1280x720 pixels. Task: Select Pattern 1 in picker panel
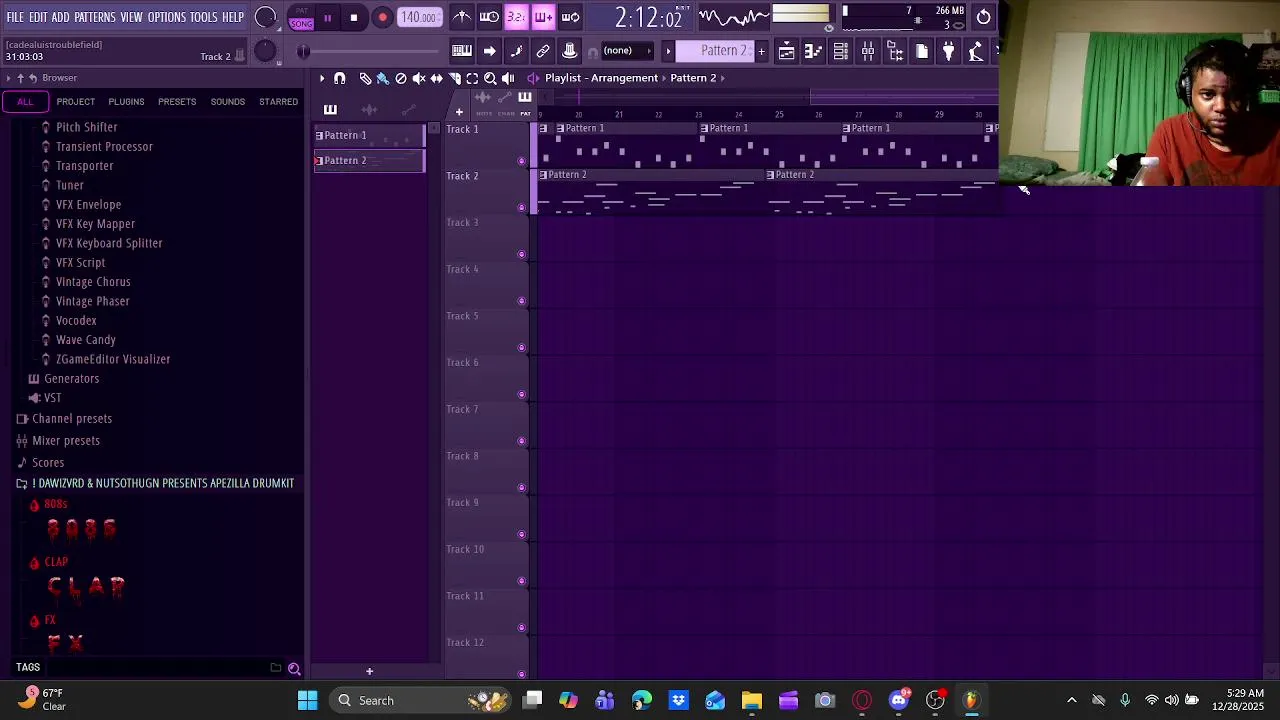(369, 135)
